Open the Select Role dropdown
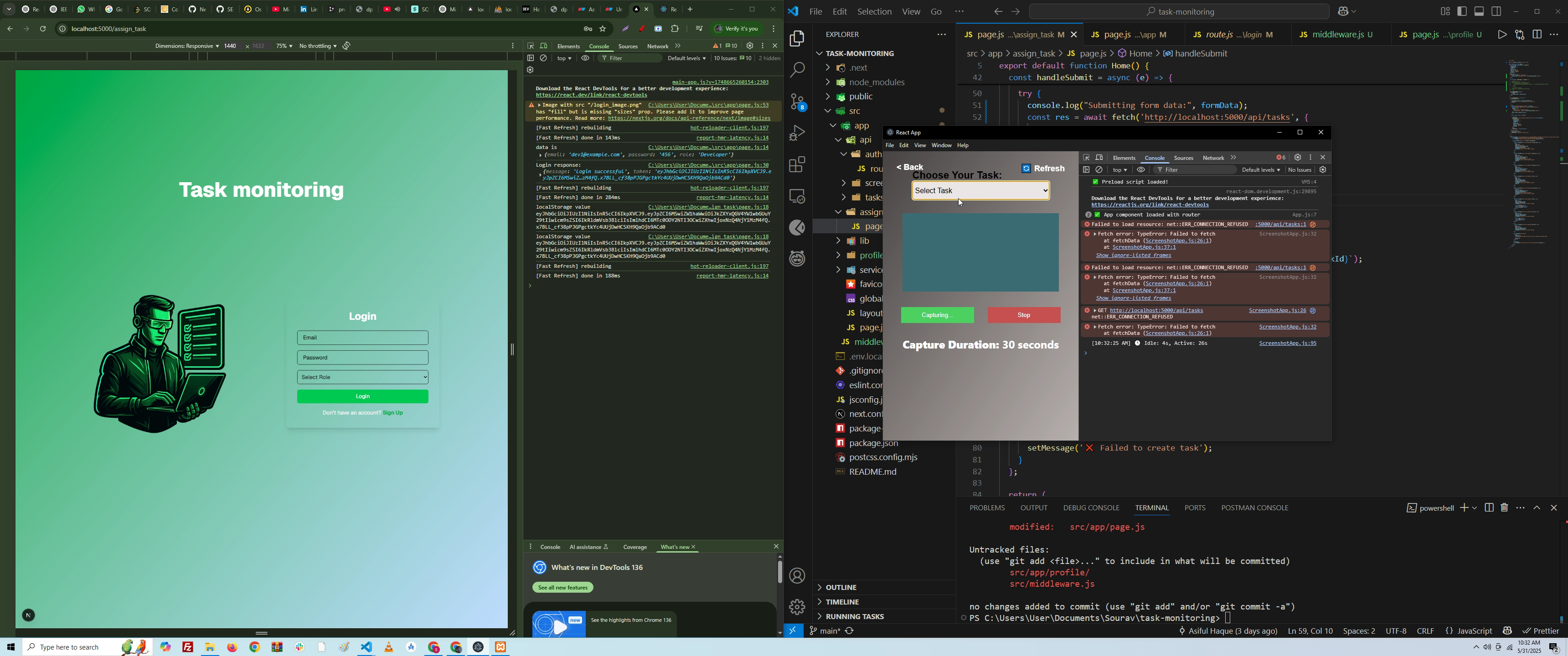 click(363, 377)
